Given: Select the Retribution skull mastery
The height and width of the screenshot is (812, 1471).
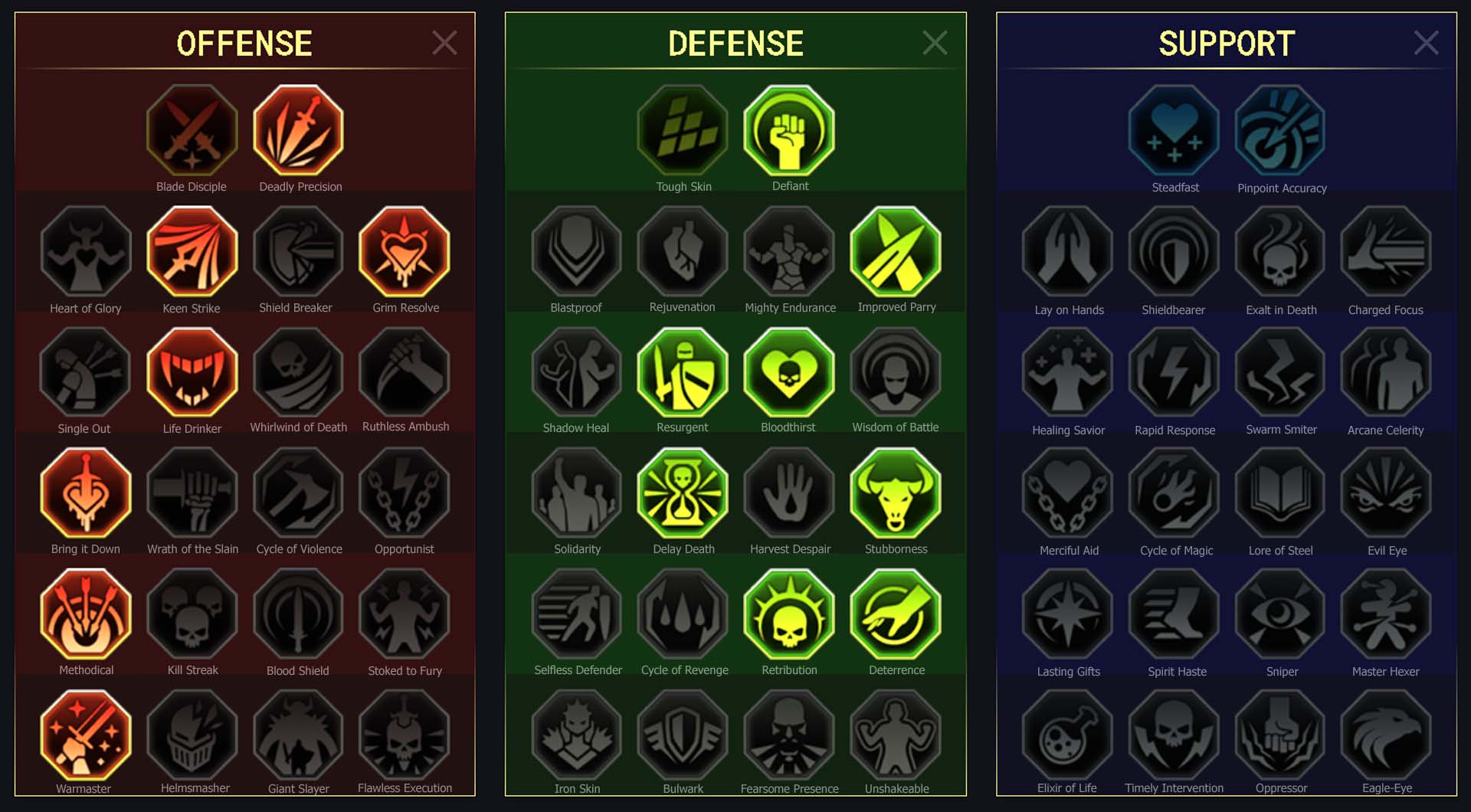Looking at the screenshot, I should coord(789,614).
